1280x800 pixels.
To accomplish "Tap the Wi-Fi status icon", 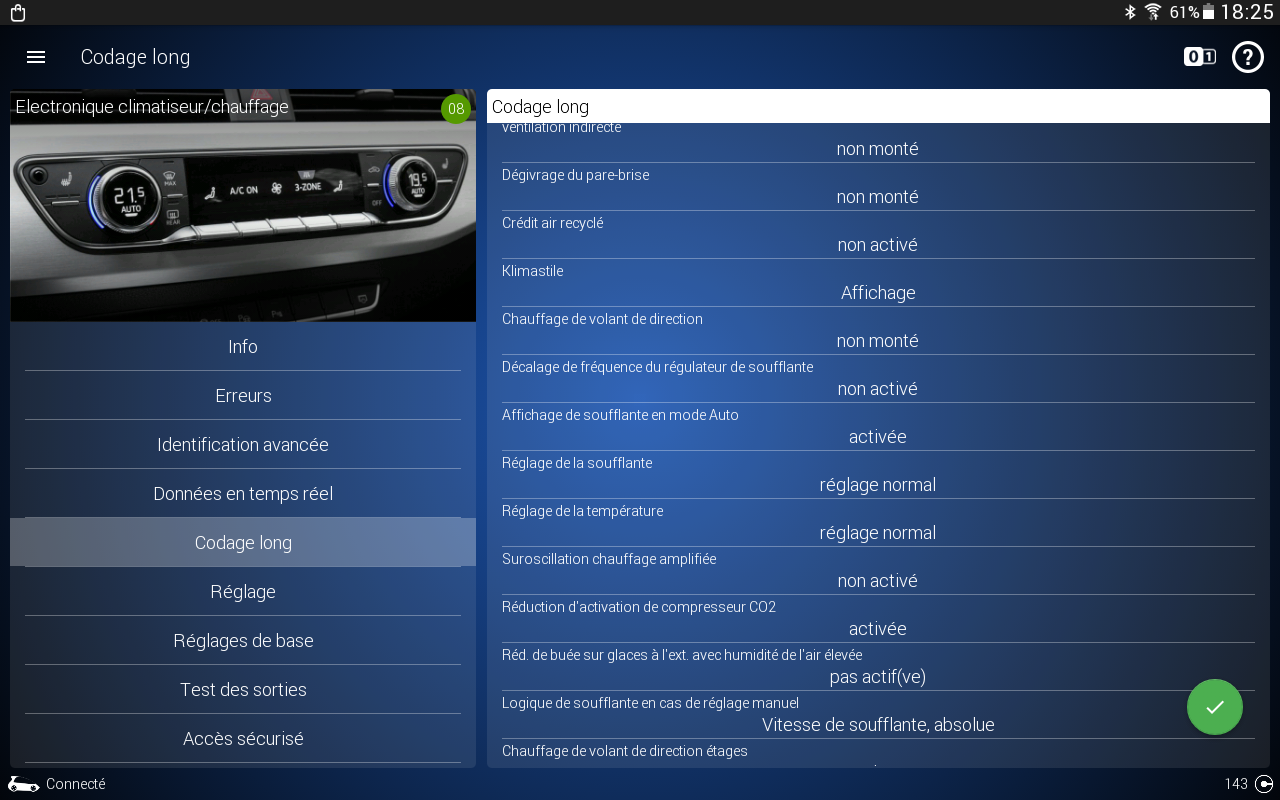I will 1153,12.
